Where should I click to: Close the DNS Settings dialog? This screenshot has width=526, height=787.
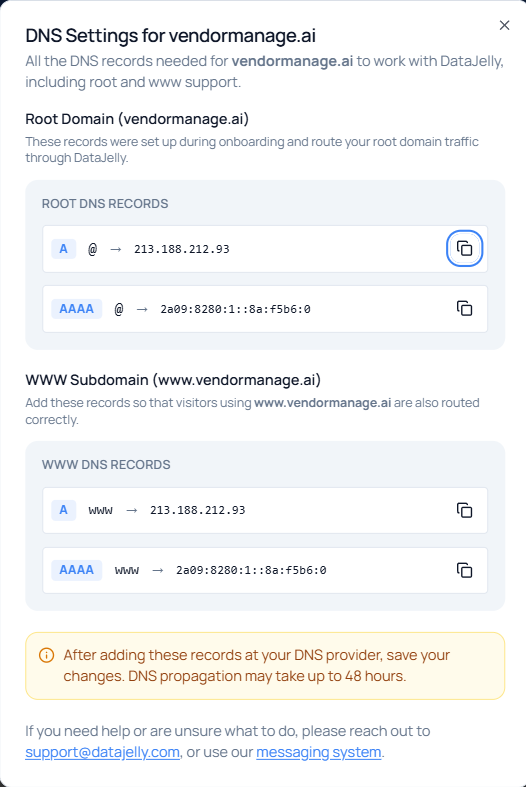pyautogui.click(x=504, y=25)
